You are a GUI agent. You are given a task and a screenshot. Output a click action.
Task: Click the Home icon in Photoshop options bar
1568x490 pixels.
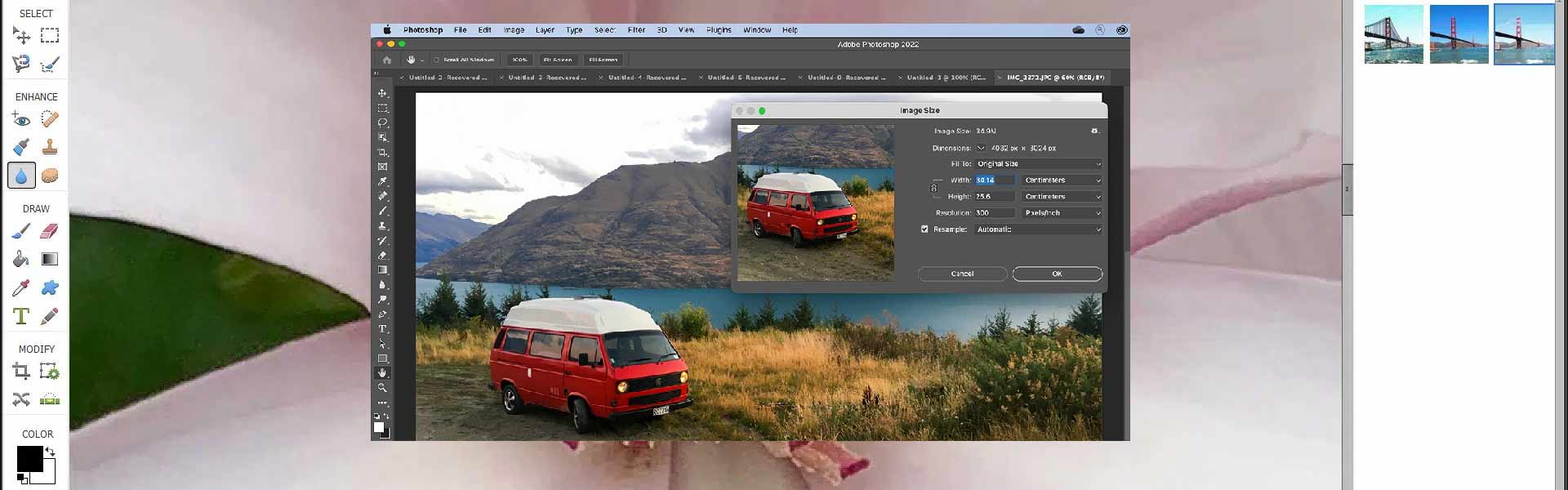point(387,60)
